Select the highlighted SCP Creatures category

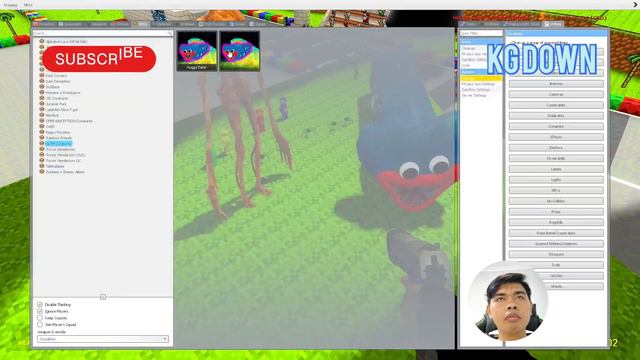pyautogui.click(x=59, y=144)
